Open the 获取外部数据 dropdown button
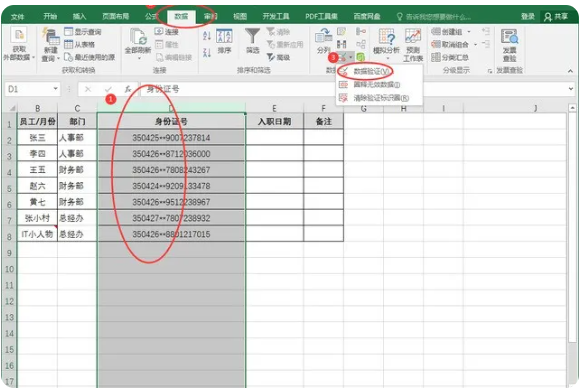 pyautogui.click(x=19, y=45)
